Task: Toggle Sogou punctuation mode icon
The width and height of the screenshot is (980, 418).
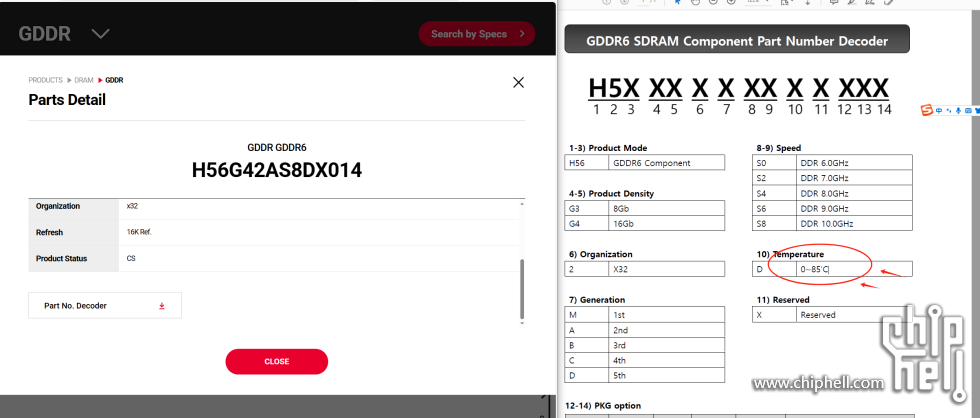Action: click(949, 111)
